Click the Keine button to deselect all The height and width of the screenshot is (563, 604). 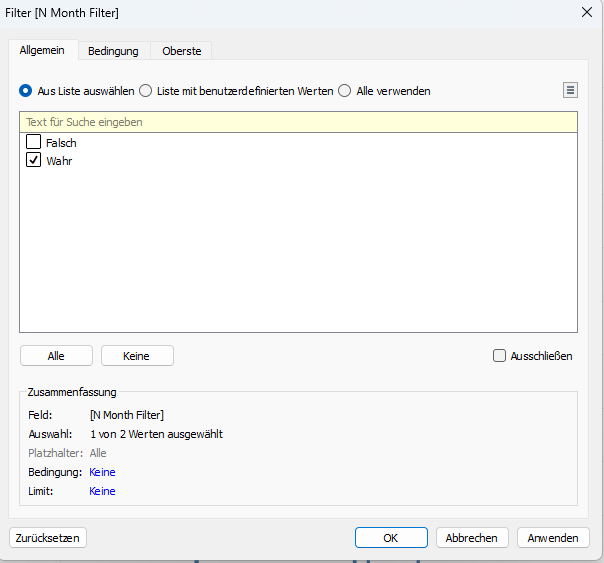click(137, 356)
